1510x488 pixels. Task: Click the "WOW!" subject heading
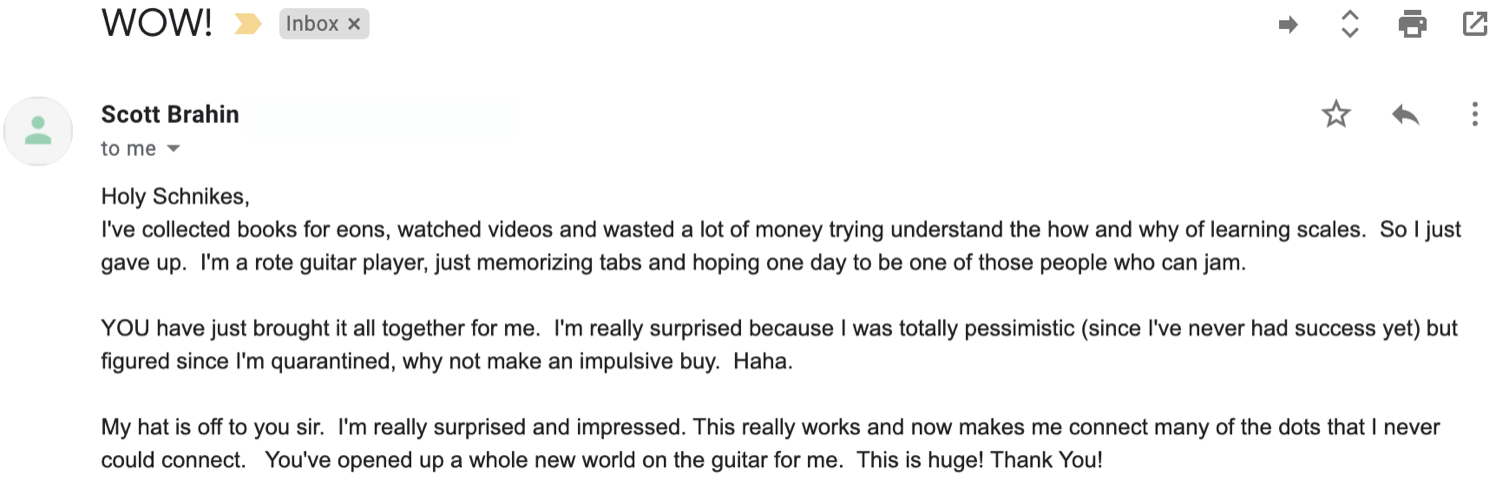click(156, 23)
